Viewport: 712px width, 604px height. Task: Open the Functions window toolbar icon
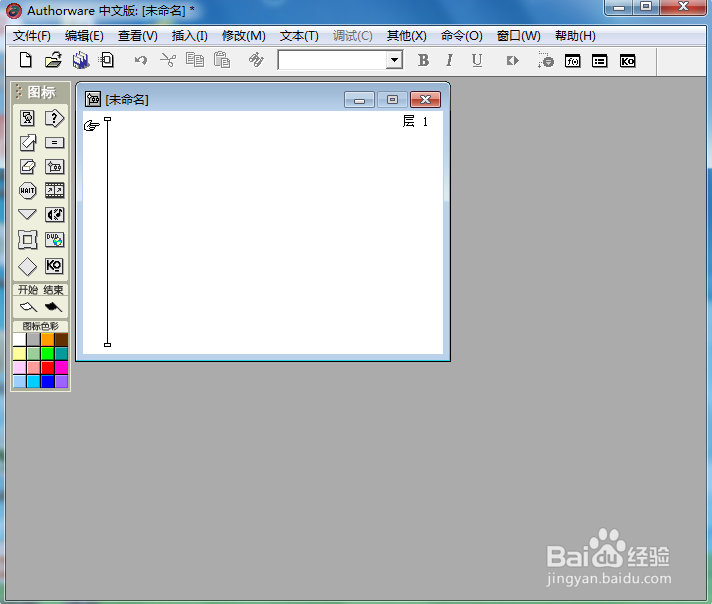pyautogui.click(x=573, y=61)
